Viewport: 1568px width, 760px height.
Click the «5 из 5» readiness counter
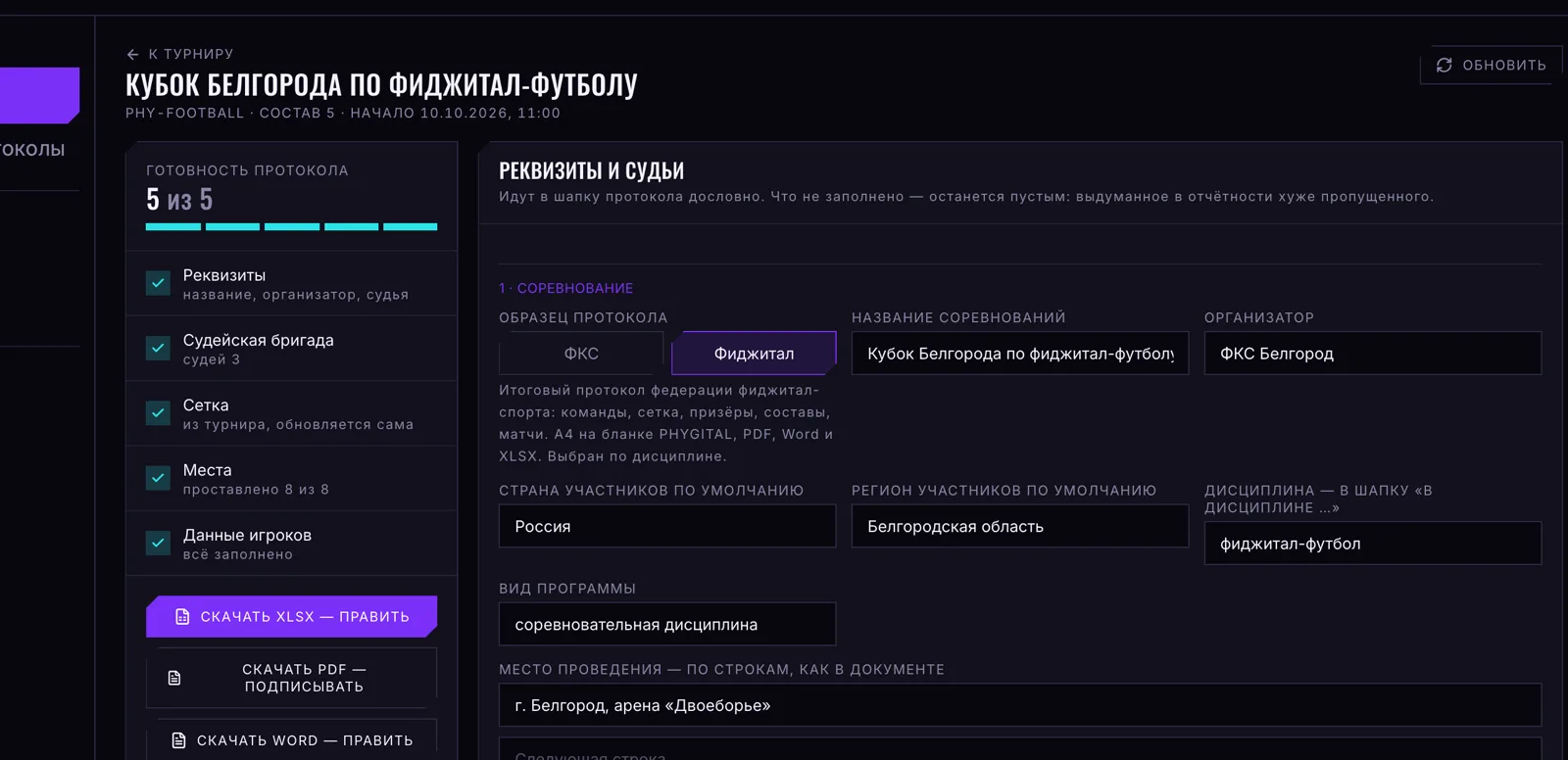(179, 200)
